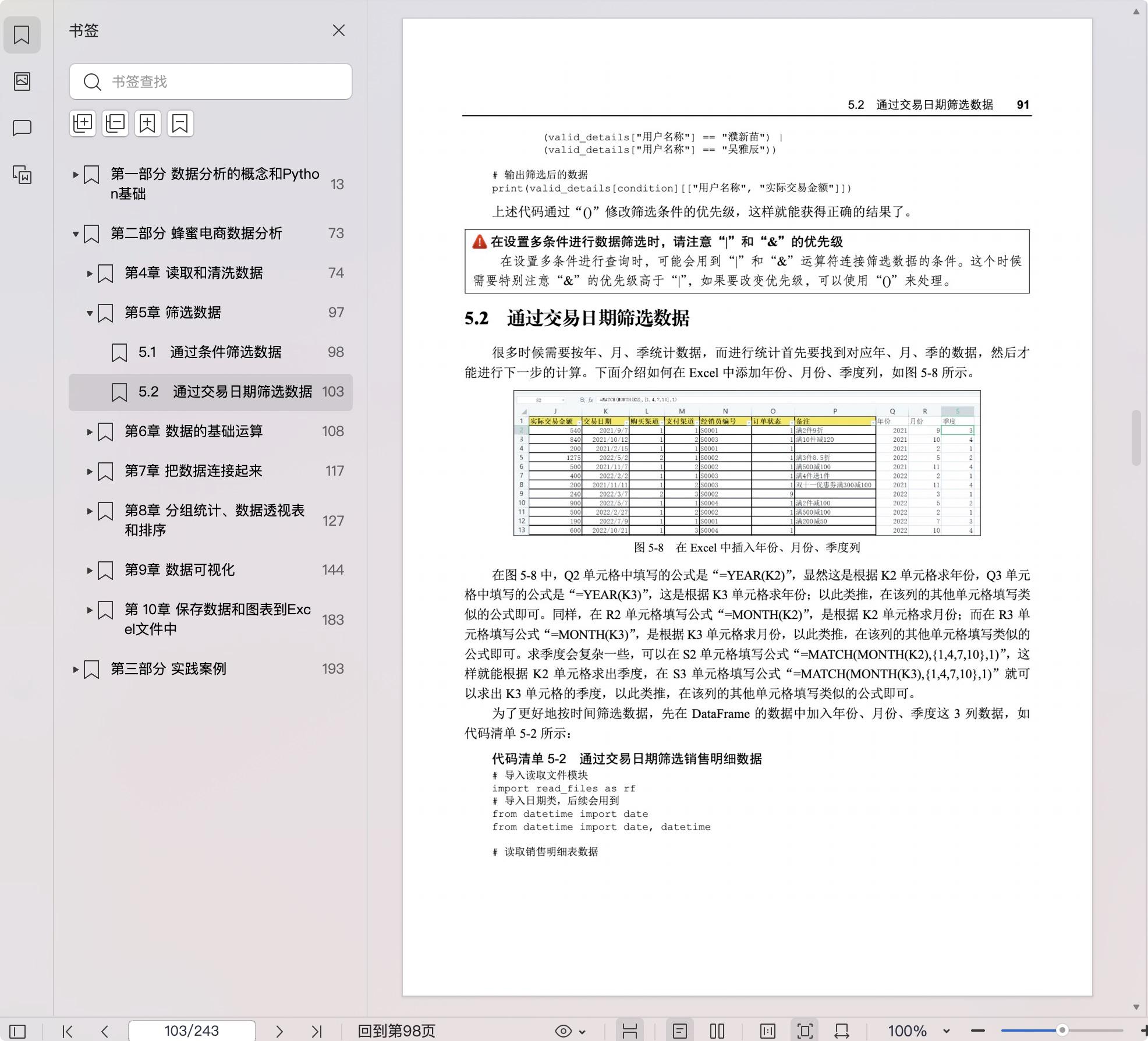1148x1041 pixels.
Task: Expand 第6章 数据的基础运算
Action: [x=89, y=431]
